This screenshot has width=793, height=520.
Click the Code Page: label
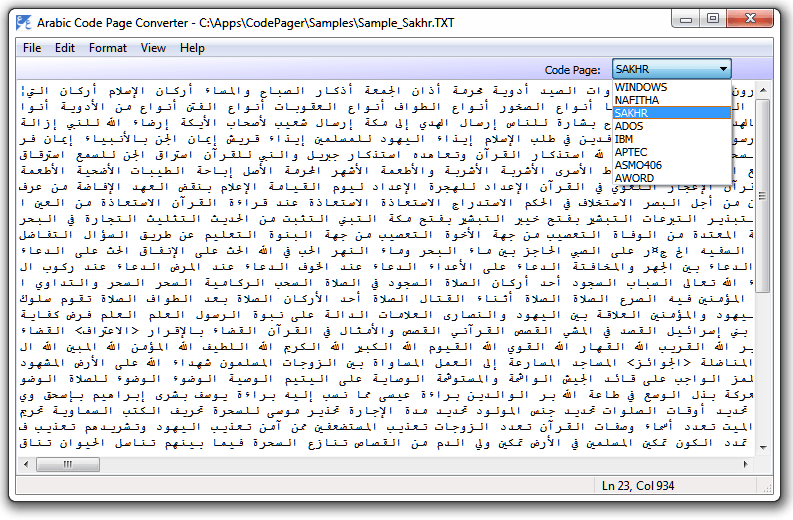coord(572,70)
